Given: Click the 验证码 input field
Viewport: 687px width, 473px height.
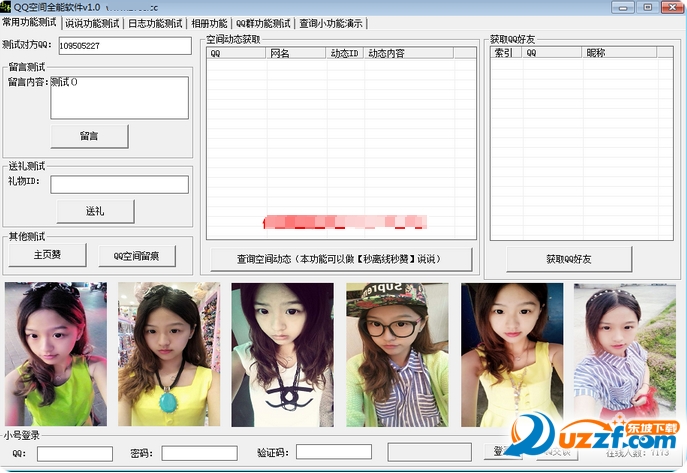Looking at the screenshot, I should 334,452.
